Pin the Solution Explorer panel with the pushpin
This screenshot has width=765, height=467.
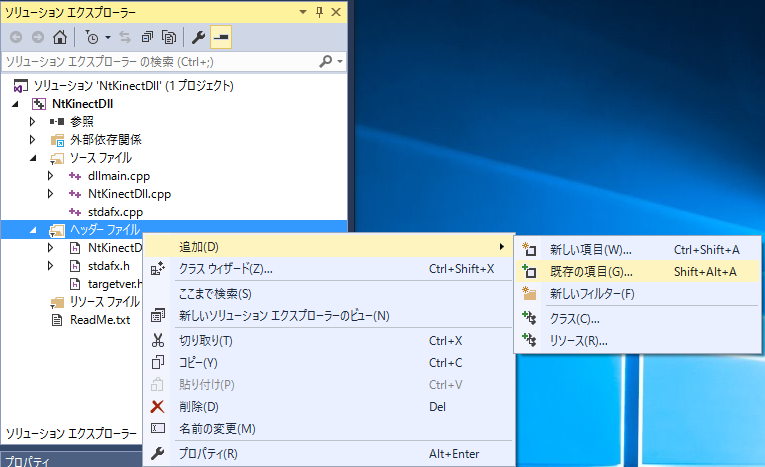tap(319, 11)
